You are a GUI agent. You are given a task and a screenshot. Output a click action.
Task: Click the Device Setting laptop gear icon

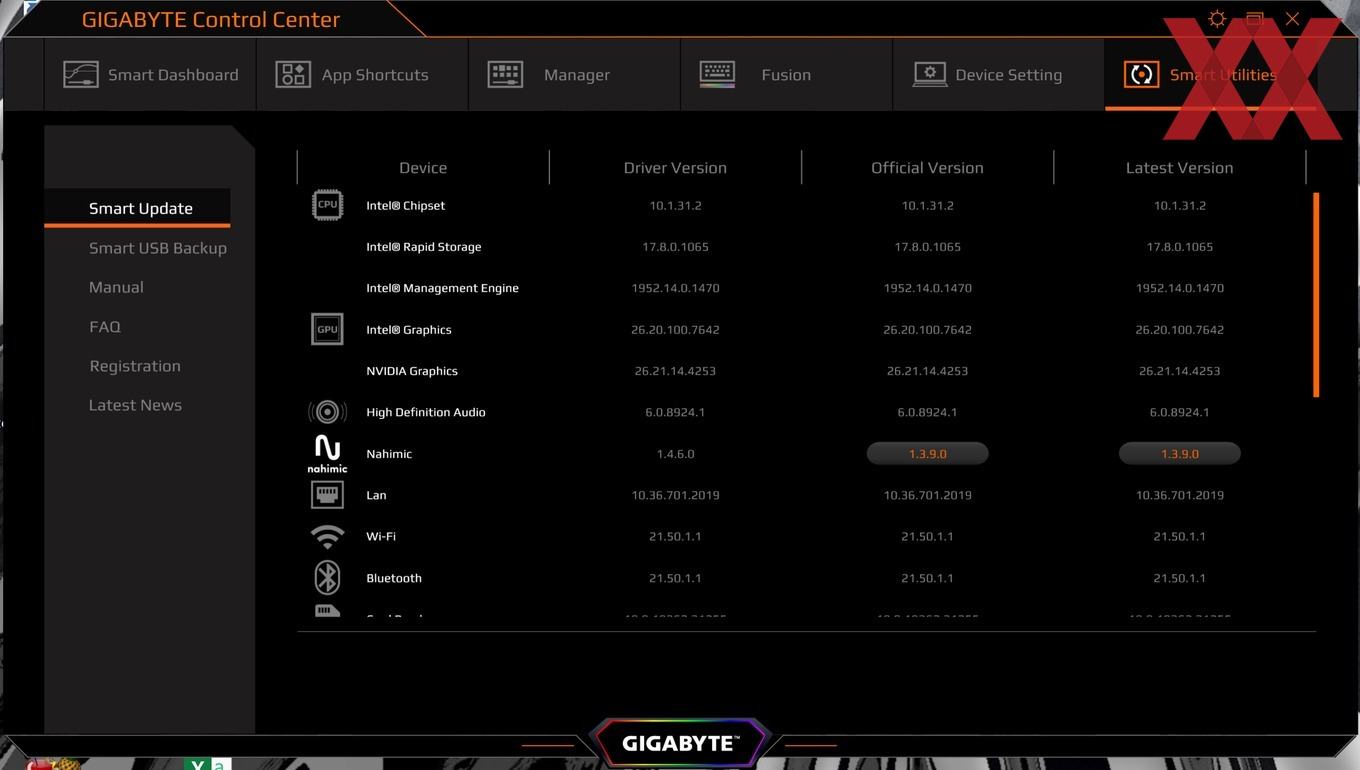point(930,75)
